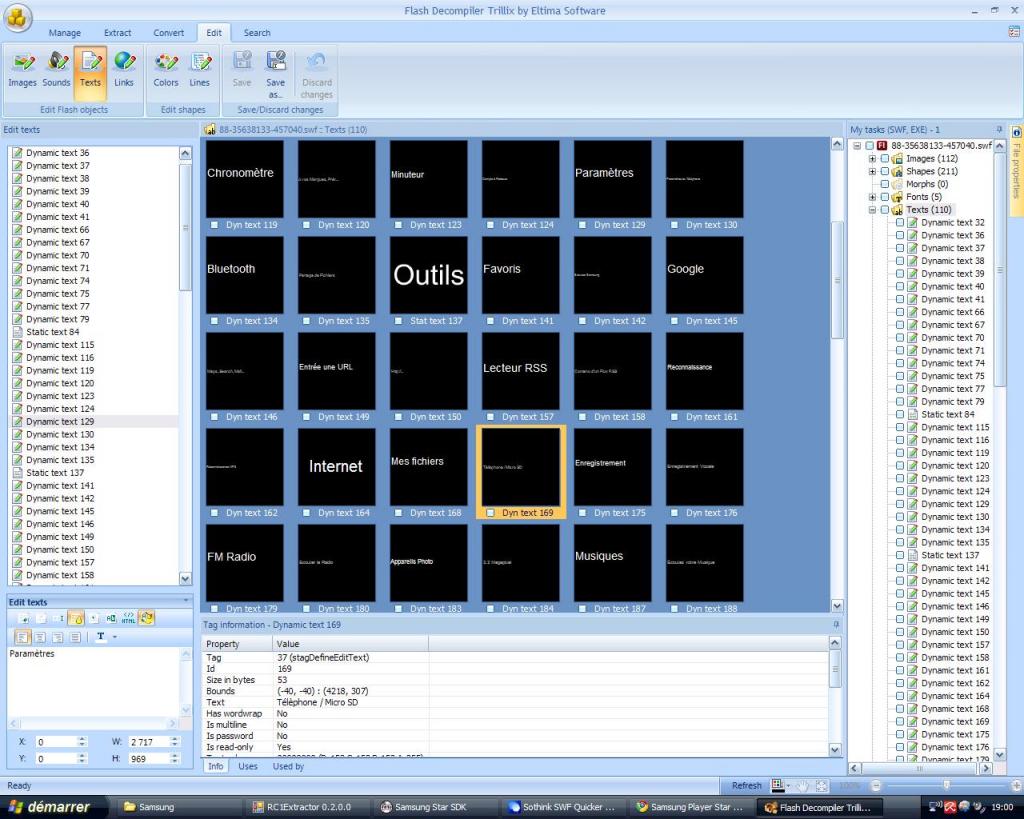Screen dimensions: 1024x819
Task: Open the text color dropdown arrow
Action: point(115,637)
